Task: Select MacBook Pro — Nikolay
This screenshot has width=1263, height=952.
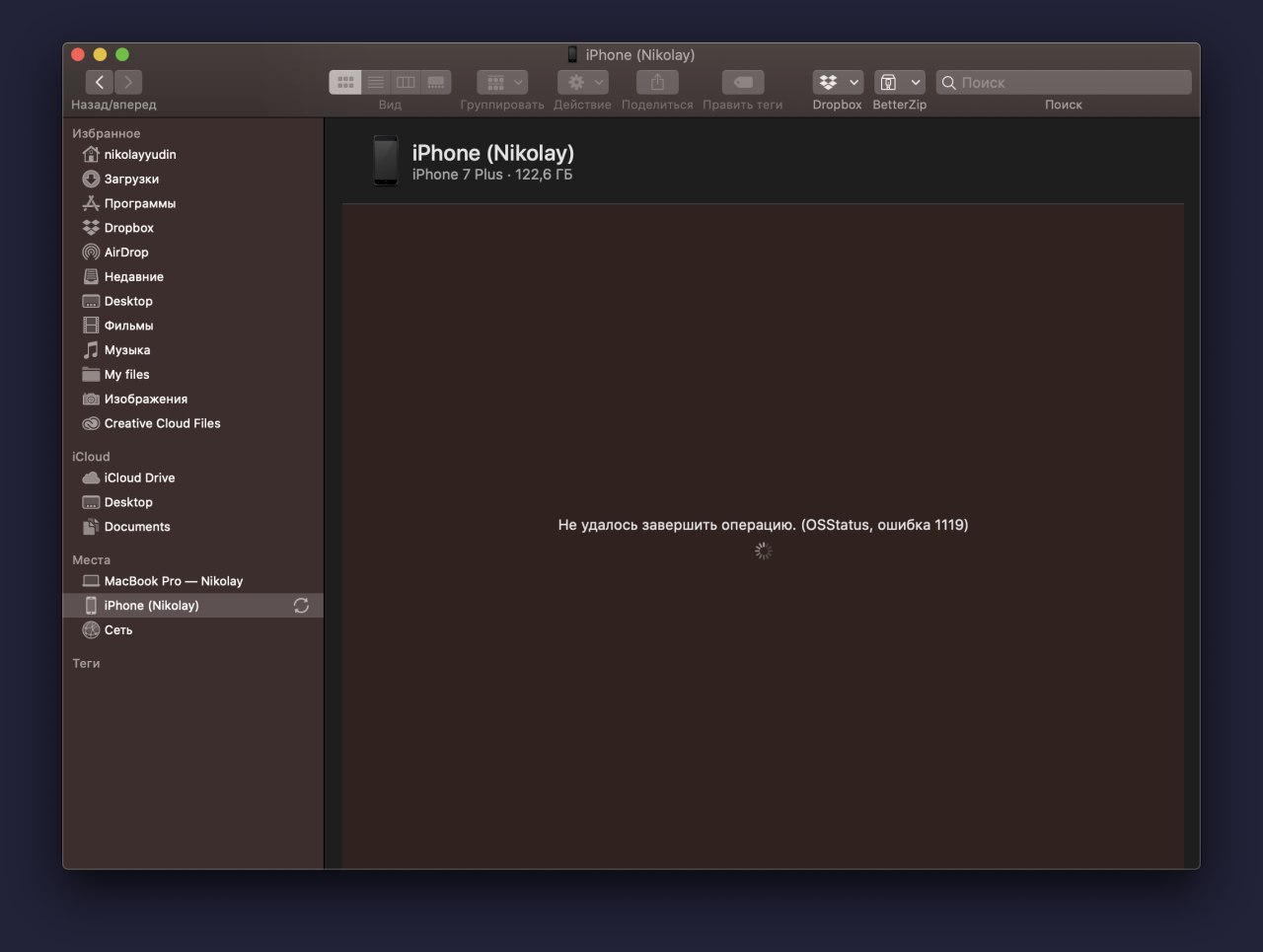Action: pyautogui.click(x=193, y=581)
